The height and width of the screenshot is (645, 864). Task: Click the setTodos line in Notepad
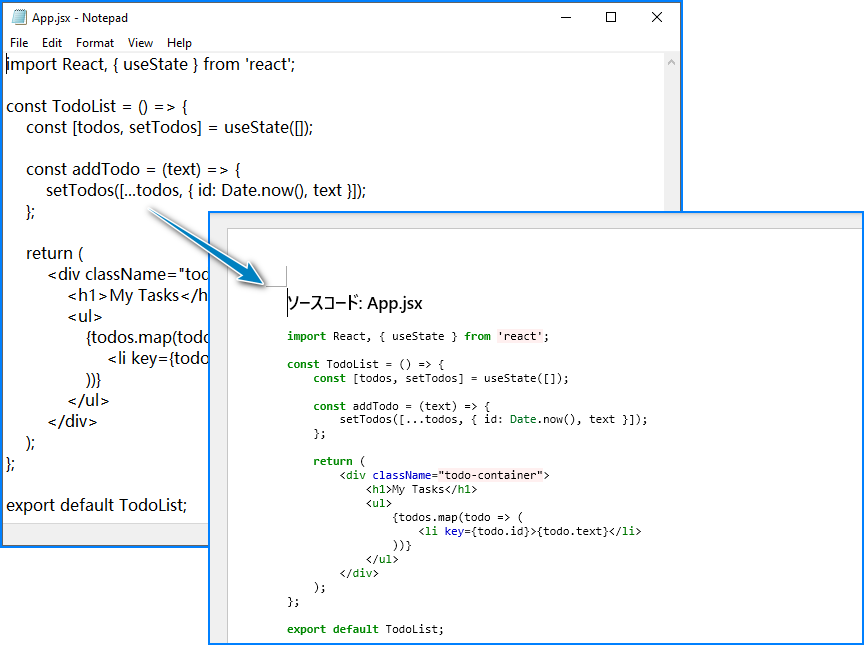tap(206, 190)
